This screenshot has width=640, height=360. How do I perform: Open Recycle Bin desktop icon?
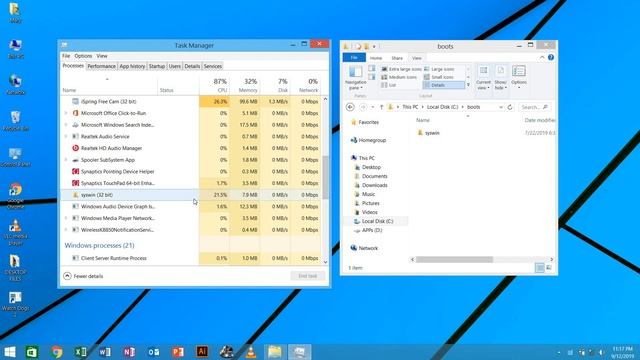(x=16, y=120)
